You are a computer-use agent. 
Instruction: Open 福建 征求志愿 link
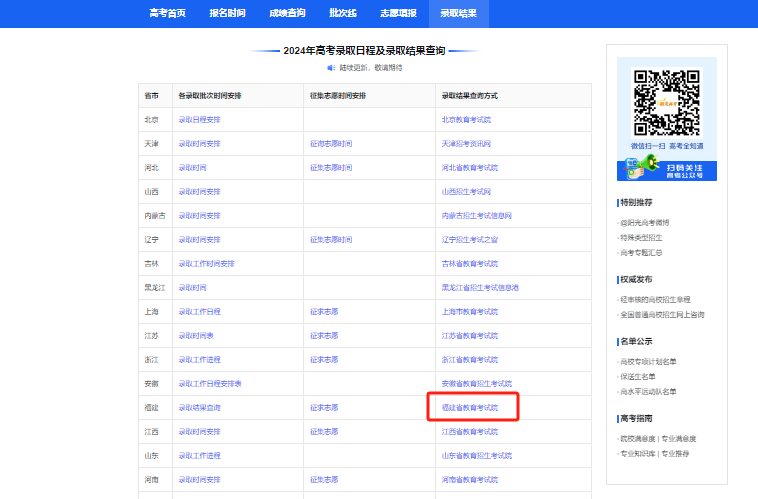(x=324, y=408)
